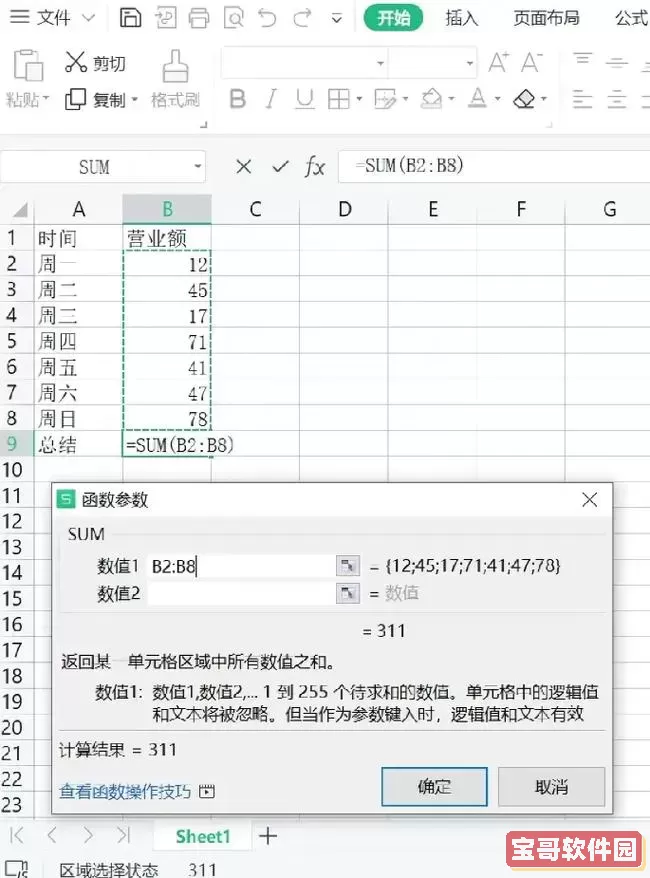Image resolution: width=650 pixels, height=878 pixels.
Task: Cancel formula entry with X icon
Action: (244, 167)
